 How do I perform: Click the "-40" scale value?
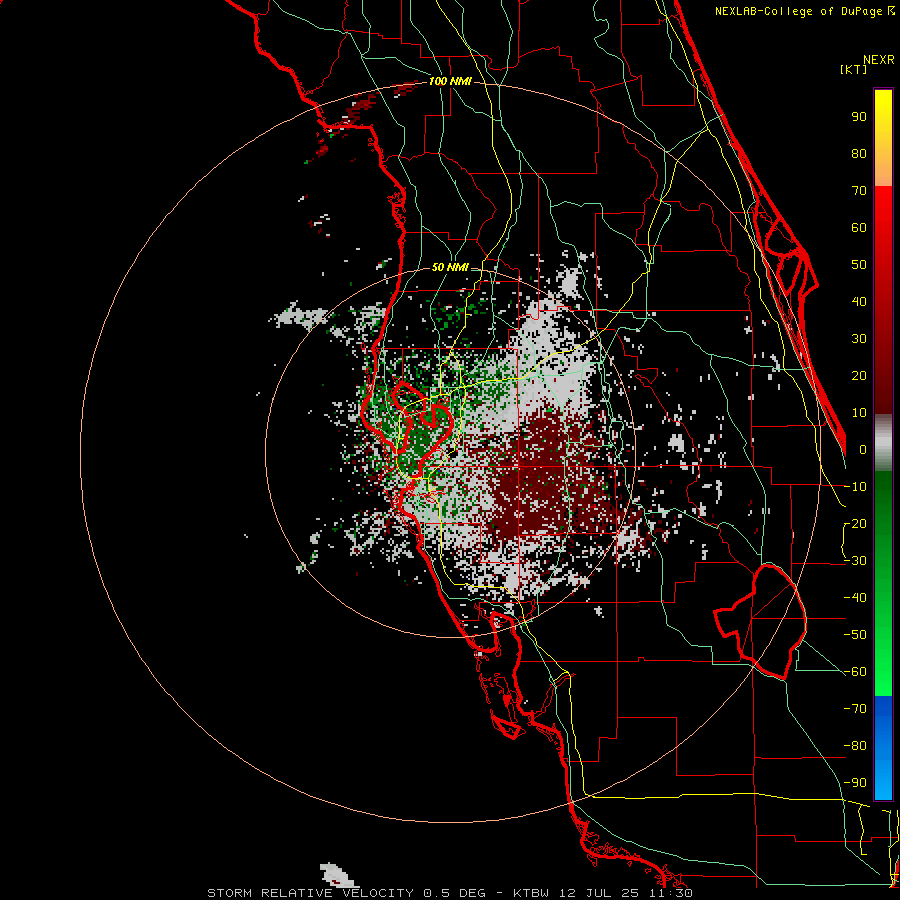click(856, 598)
